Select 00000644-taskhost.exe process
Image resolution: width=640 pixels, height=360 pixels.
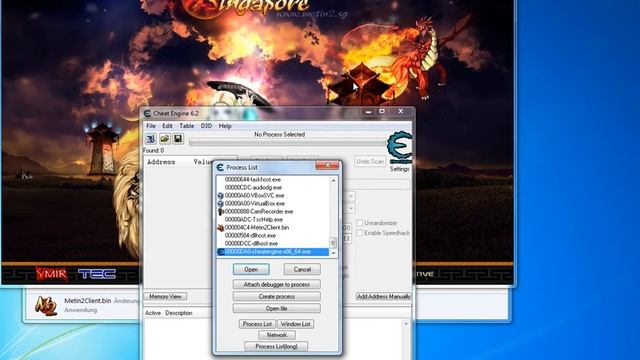(273, 180)
